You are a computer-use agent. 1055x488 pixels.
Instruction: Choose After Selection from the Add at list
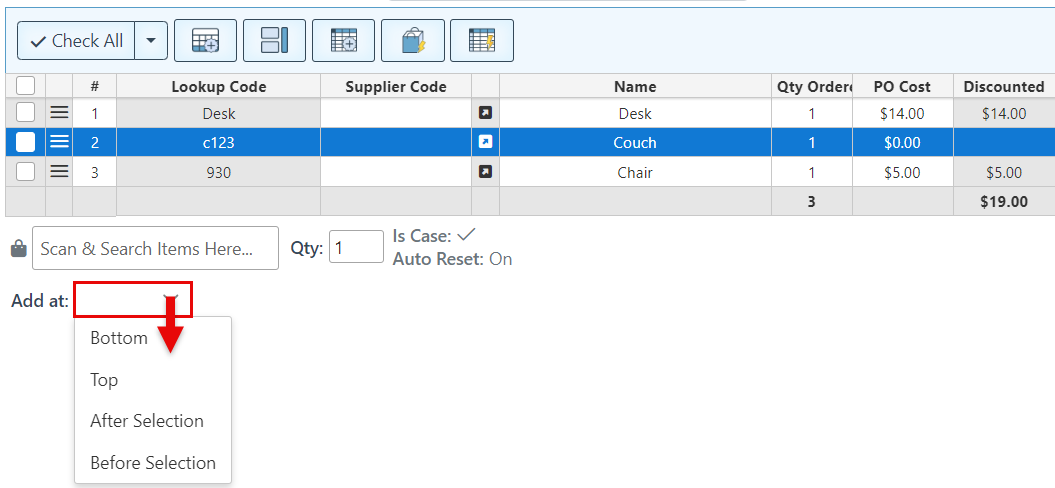coord(147,421)
